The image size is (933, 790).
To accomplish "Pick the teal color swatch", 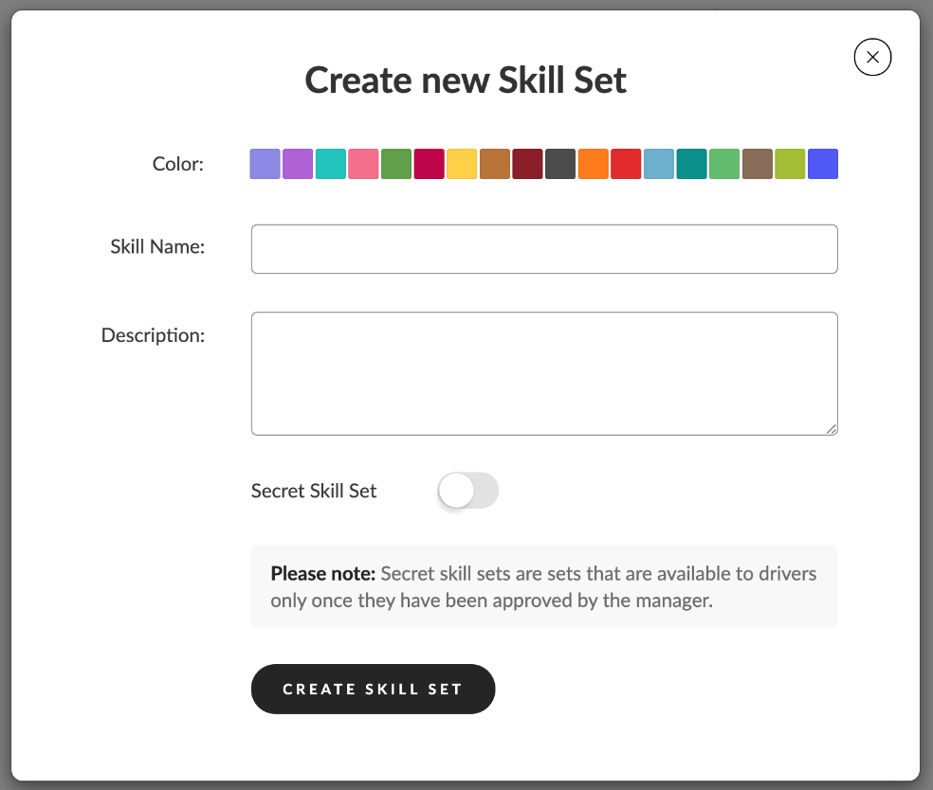I will pyautogui.click(x=330, y=163).
